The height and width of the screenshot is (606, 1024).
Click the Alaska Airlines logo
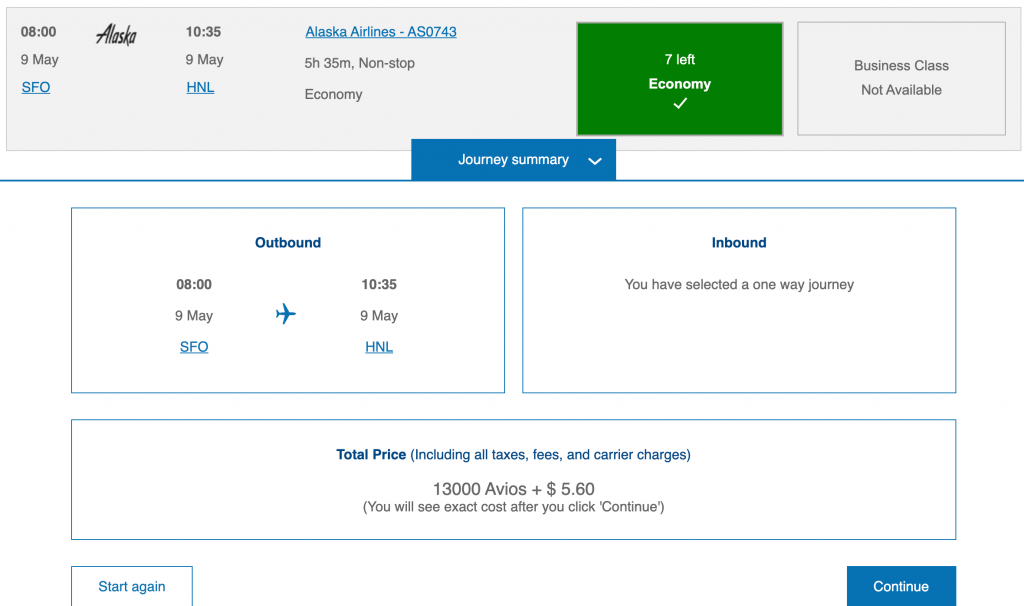point(116,35)
